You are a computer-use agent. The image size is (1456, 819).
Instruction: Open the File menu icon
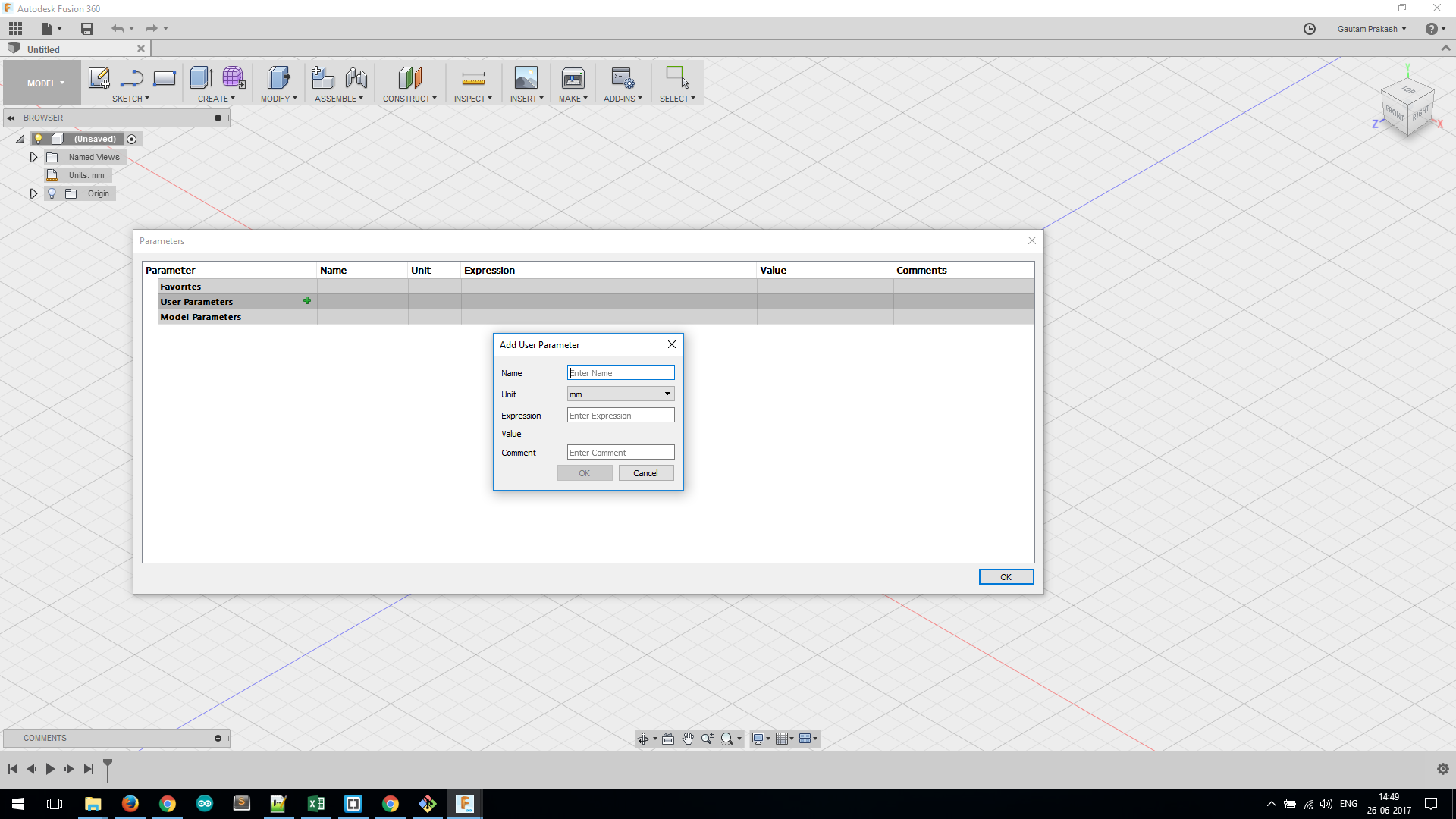[x=52, y=29]
